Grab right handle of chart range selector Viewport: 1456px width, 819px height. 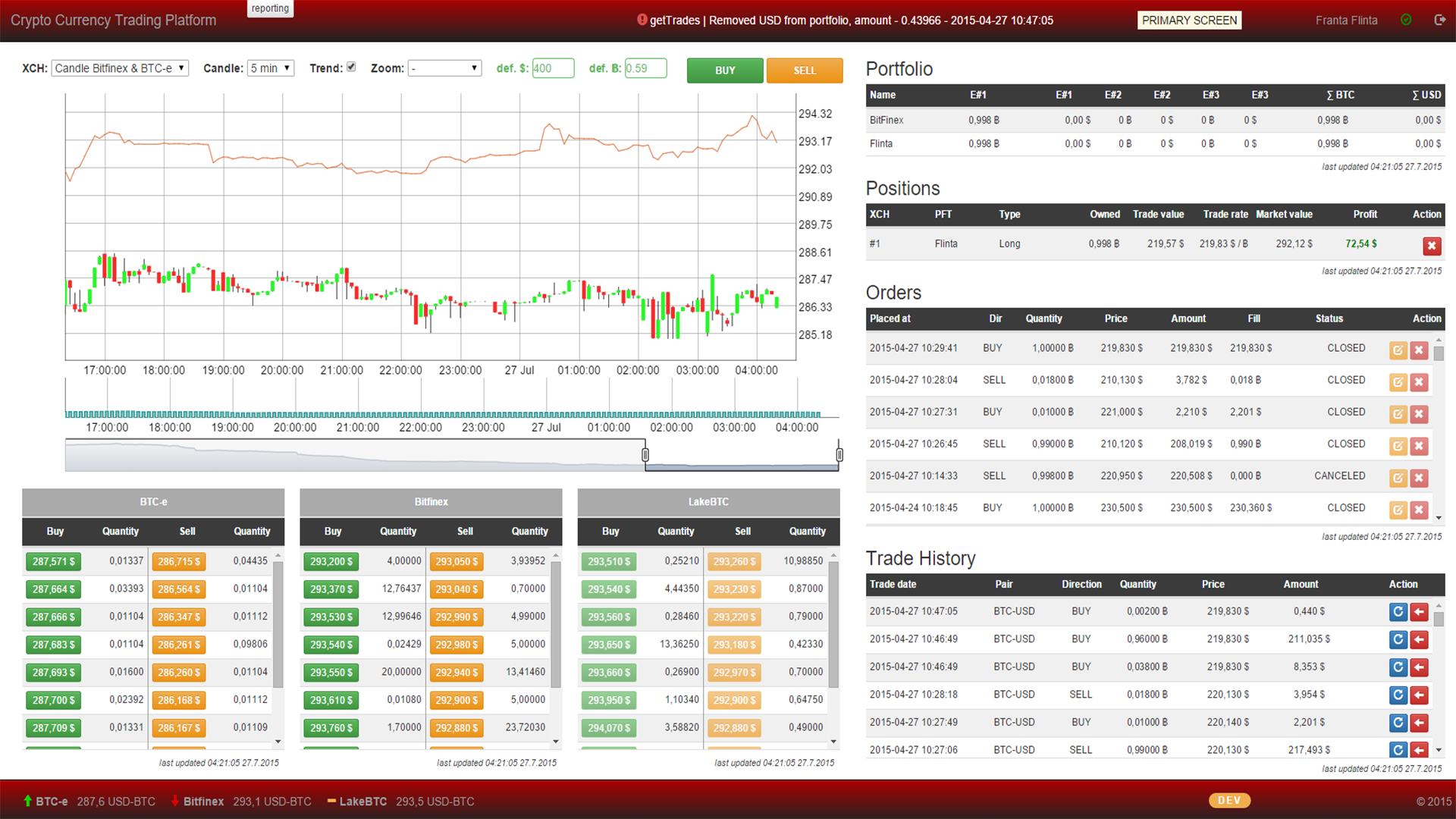(839, 454)
